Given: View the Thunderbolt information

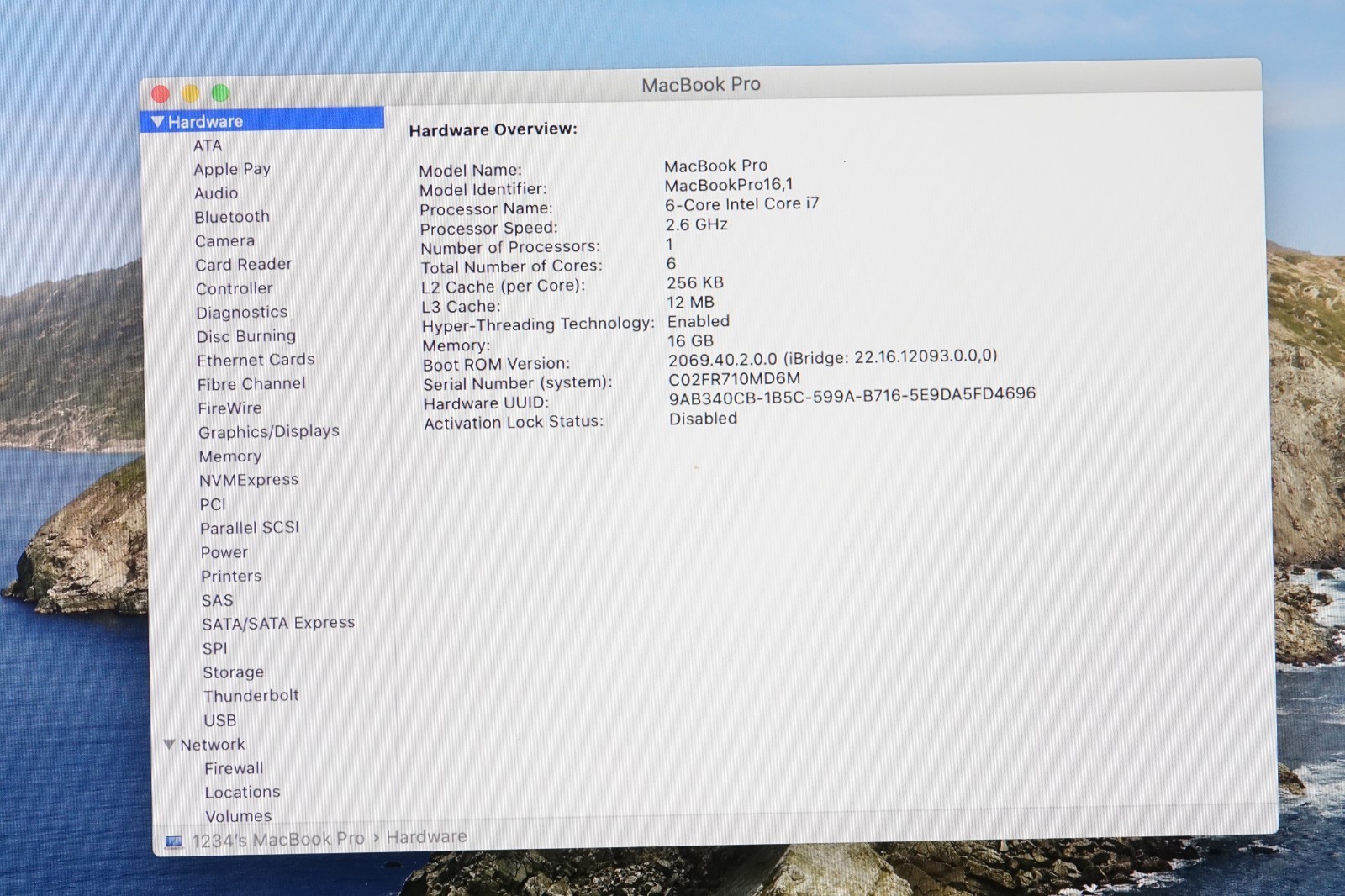Looking at the screenshot, I should (x=251, y=696).
